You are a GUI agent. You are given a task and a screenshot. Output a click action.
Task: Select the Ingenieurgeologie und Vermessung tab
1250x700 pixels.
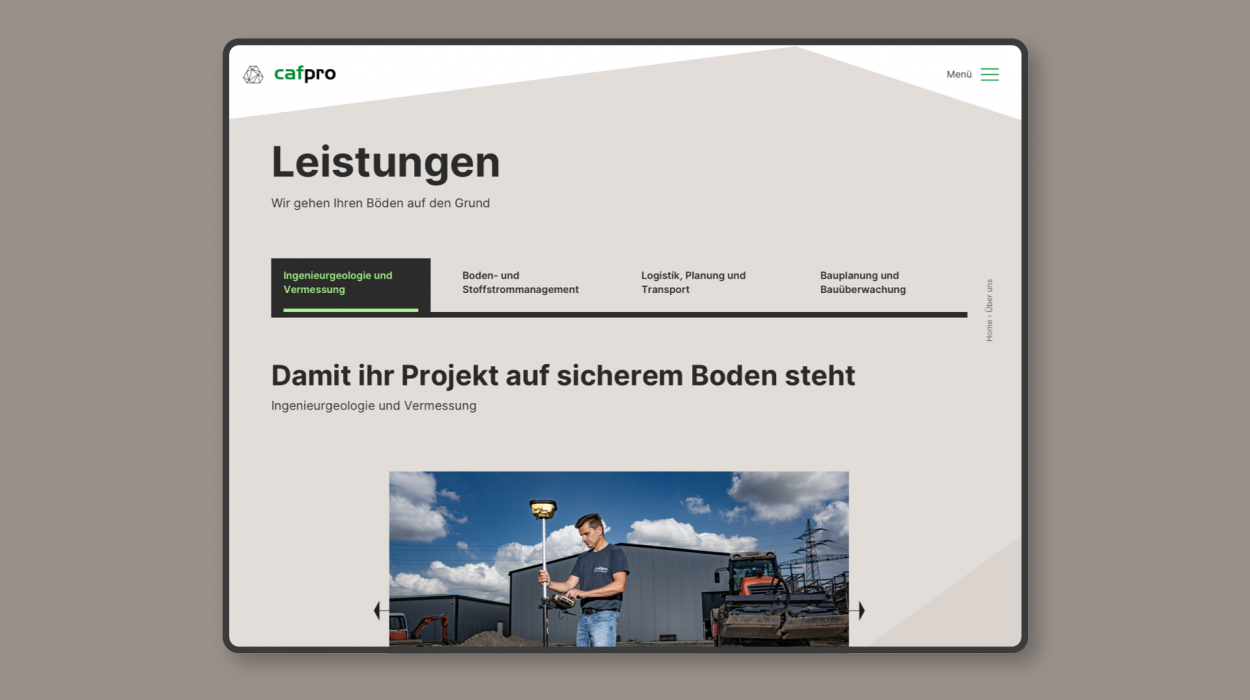[351, 286]
